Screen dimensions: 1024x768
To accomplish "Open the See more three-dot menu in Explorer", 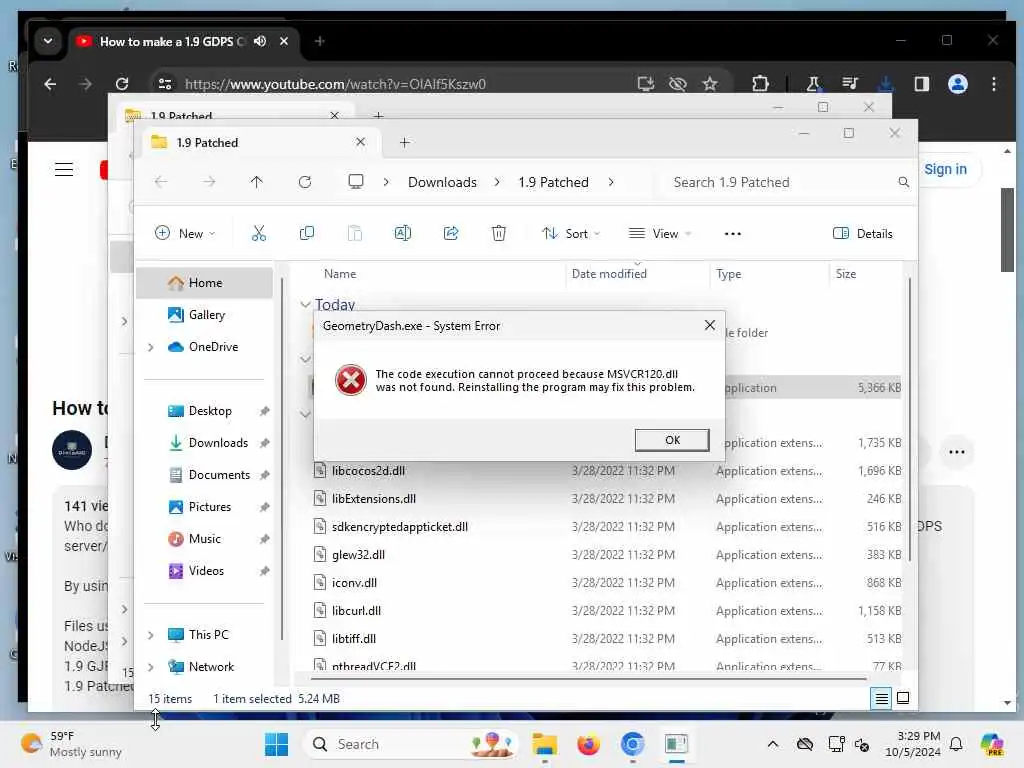I will 733,233.
